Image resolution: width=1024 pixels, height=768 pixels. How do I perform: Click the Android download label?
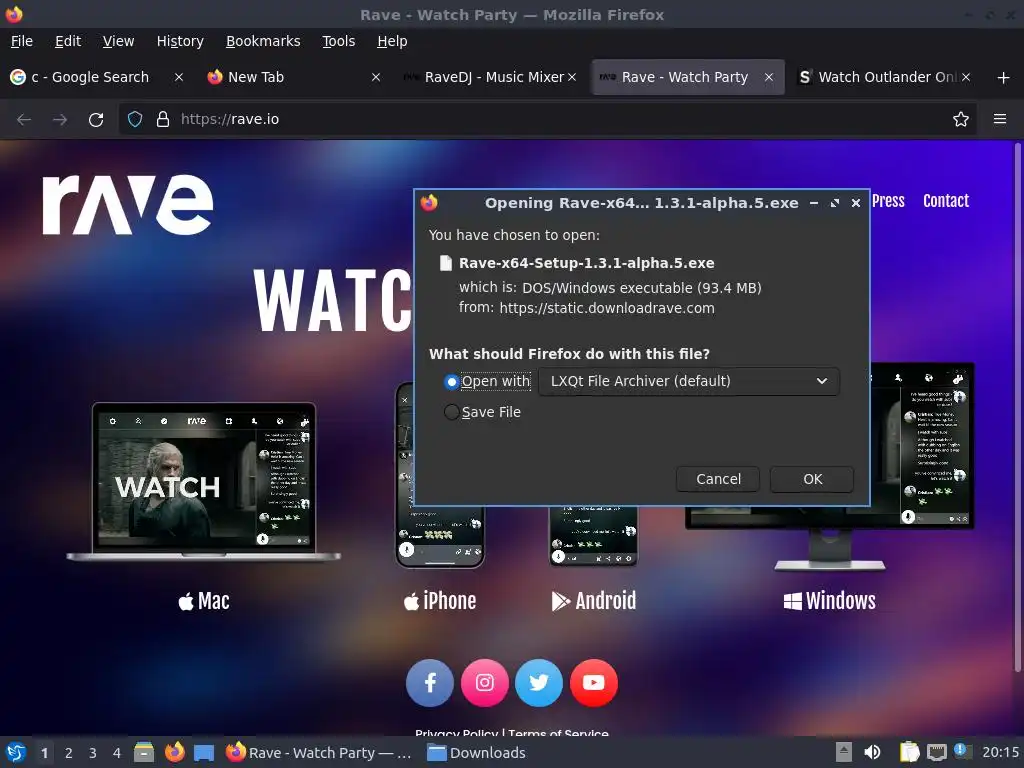[594, 601]
